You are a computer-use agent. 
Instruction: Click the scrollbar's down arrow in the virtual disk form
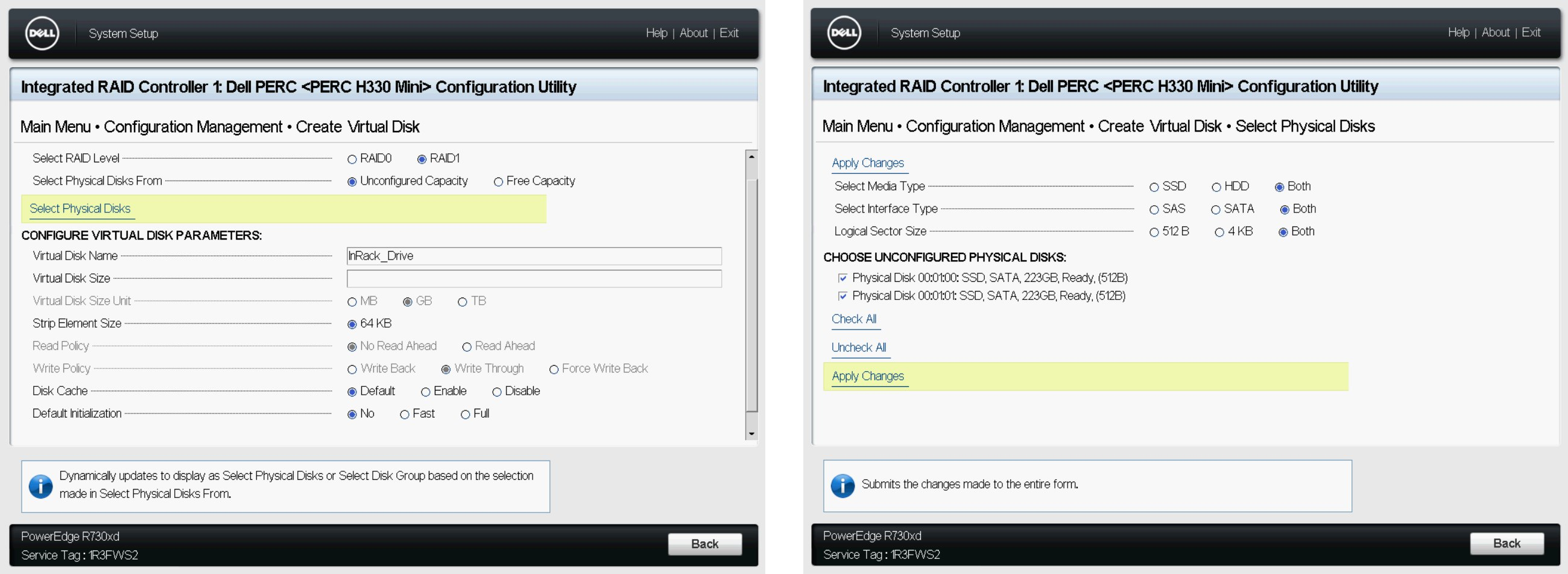click(752, 433)
